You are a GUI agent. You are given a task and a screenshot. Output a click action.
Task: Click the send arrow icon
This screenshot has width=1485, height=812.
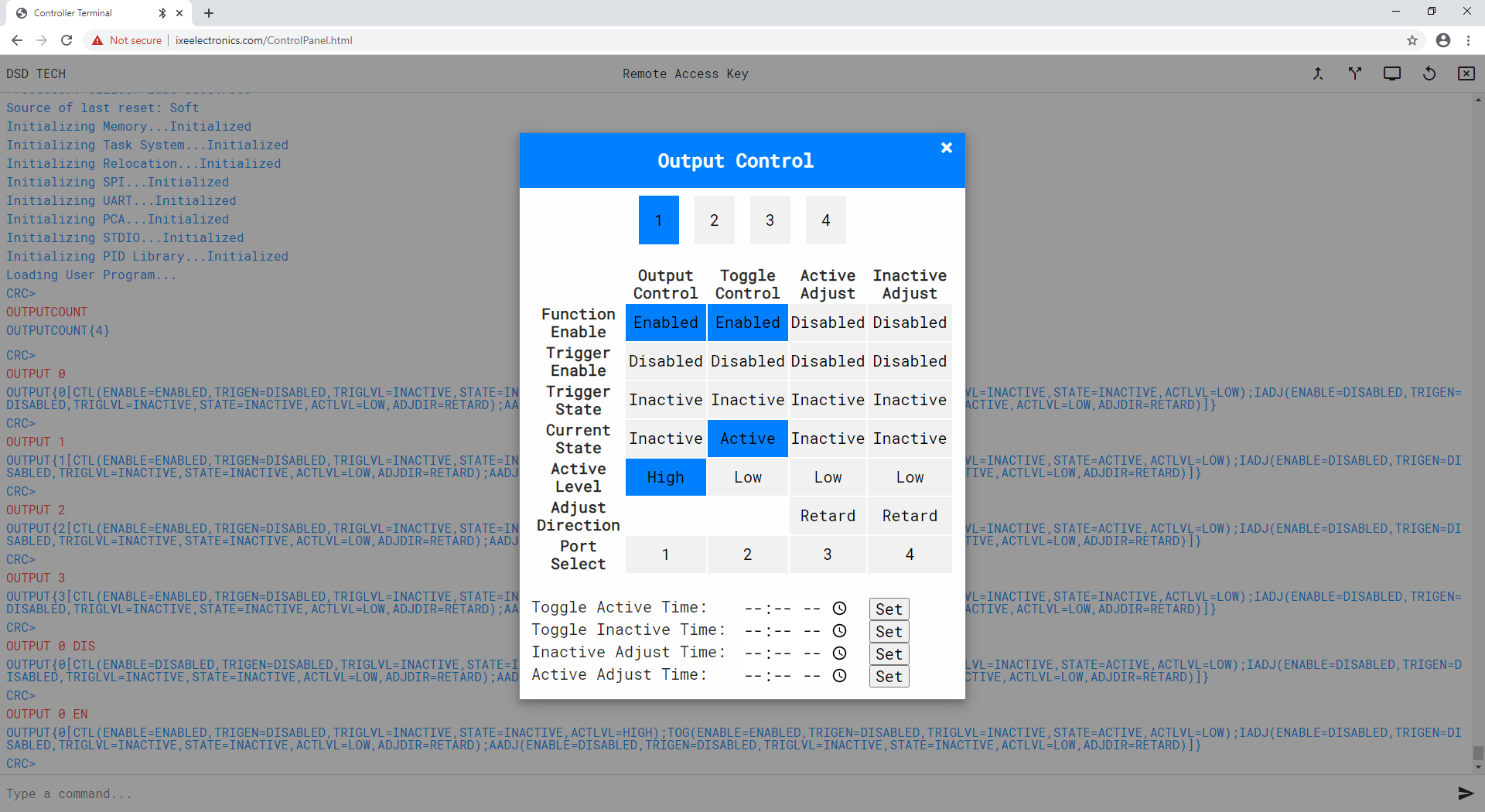(1466, 793)
